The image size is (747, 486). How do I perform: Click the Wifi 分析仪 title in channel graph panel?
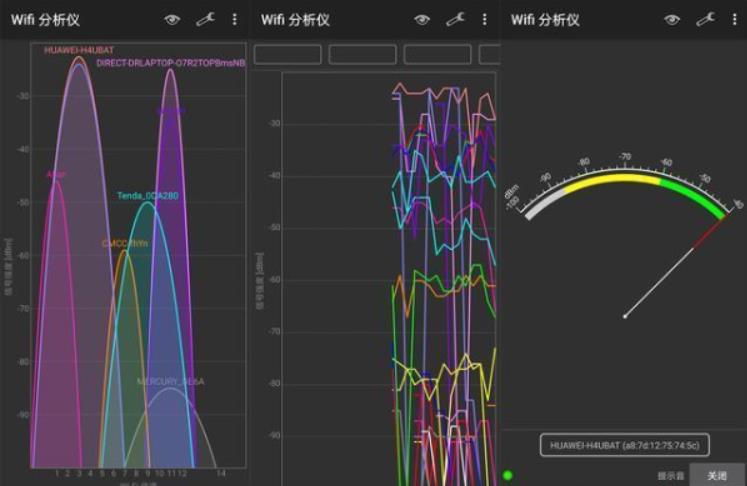pos(45,20)
